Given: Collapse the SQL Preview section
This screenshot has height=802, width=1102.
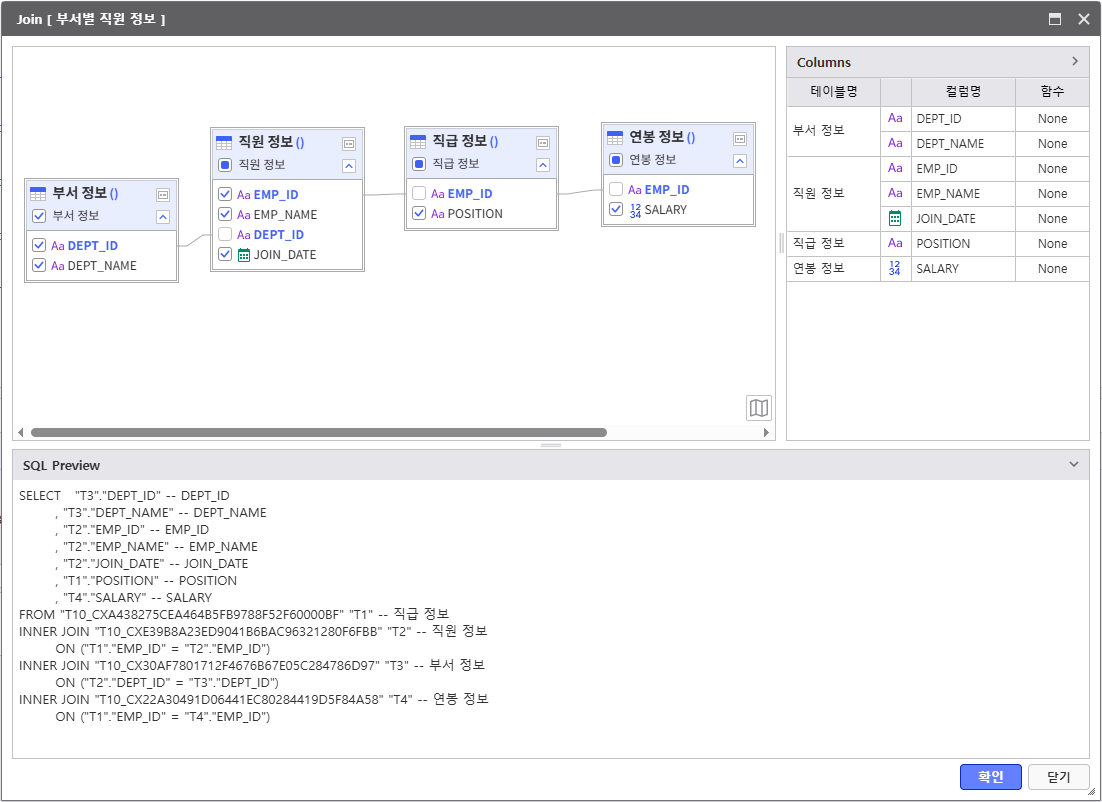Looking at the screenshot, I should pyautogui.click(x=1074, y=465).
